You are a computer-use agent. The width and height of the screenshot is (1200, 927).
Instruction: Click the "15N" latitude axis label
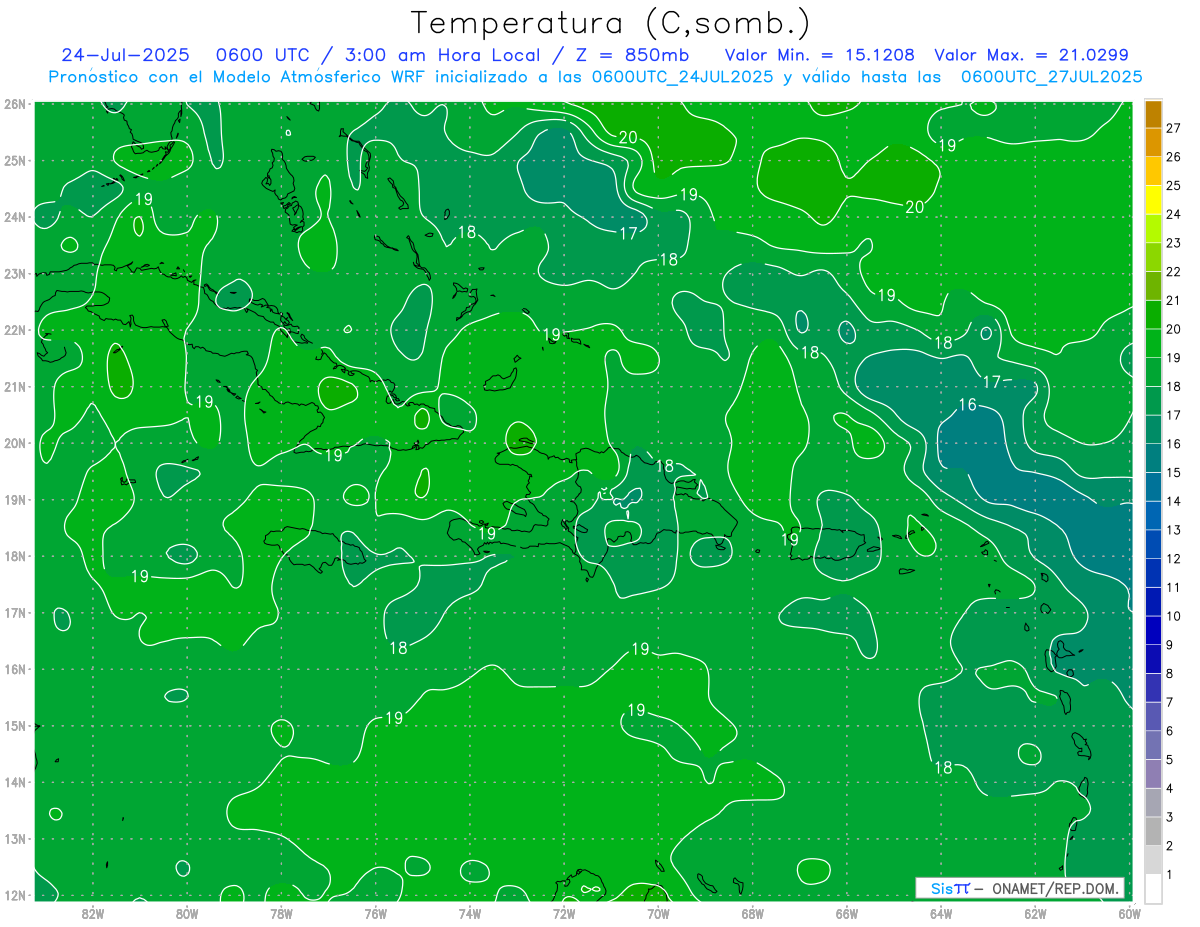click(x=15, y=725)
